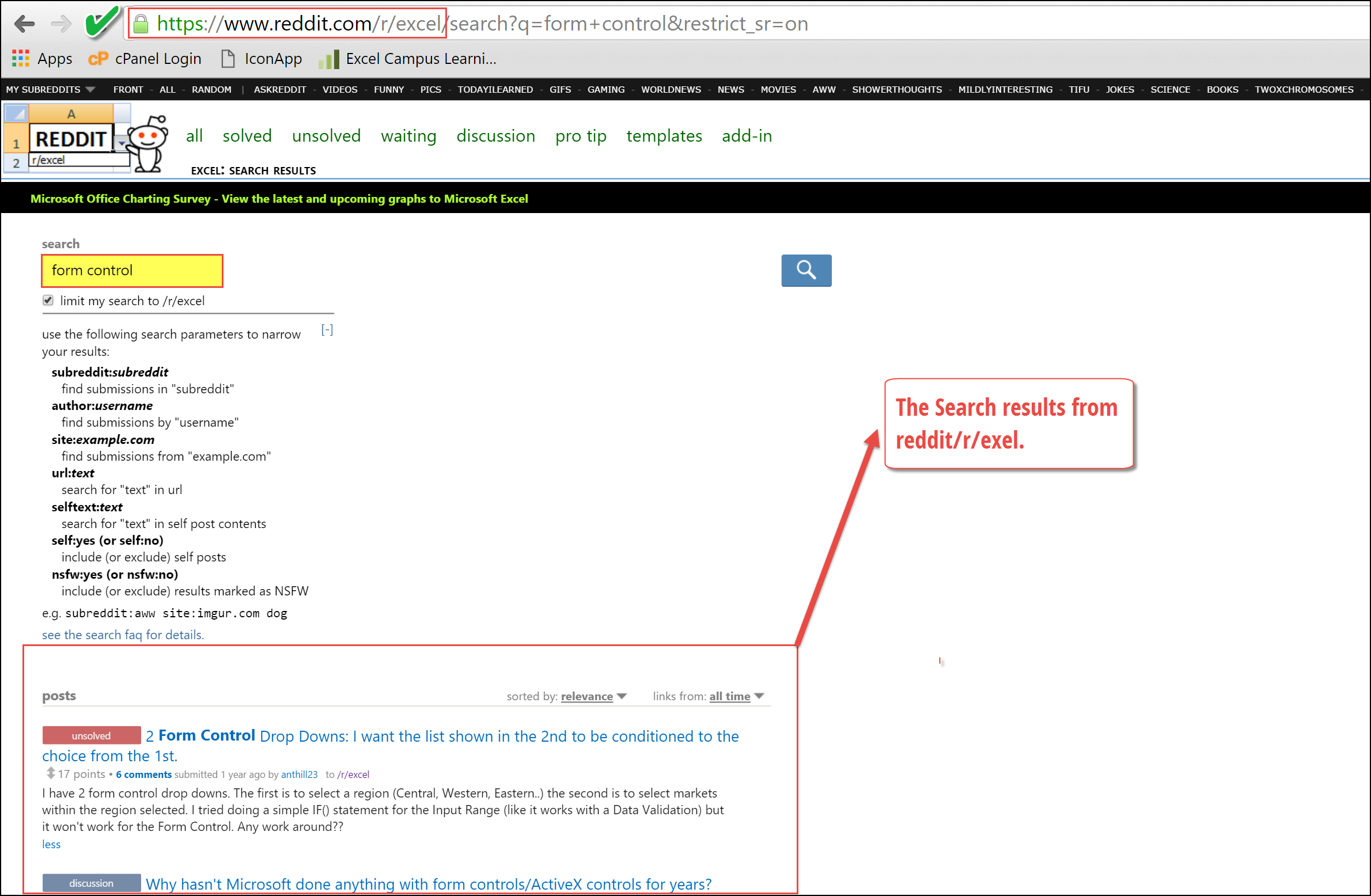This screenshot has height=896, width=1371.
Task: Select the add-in filter tab
Action: click(x=747, y=136)
